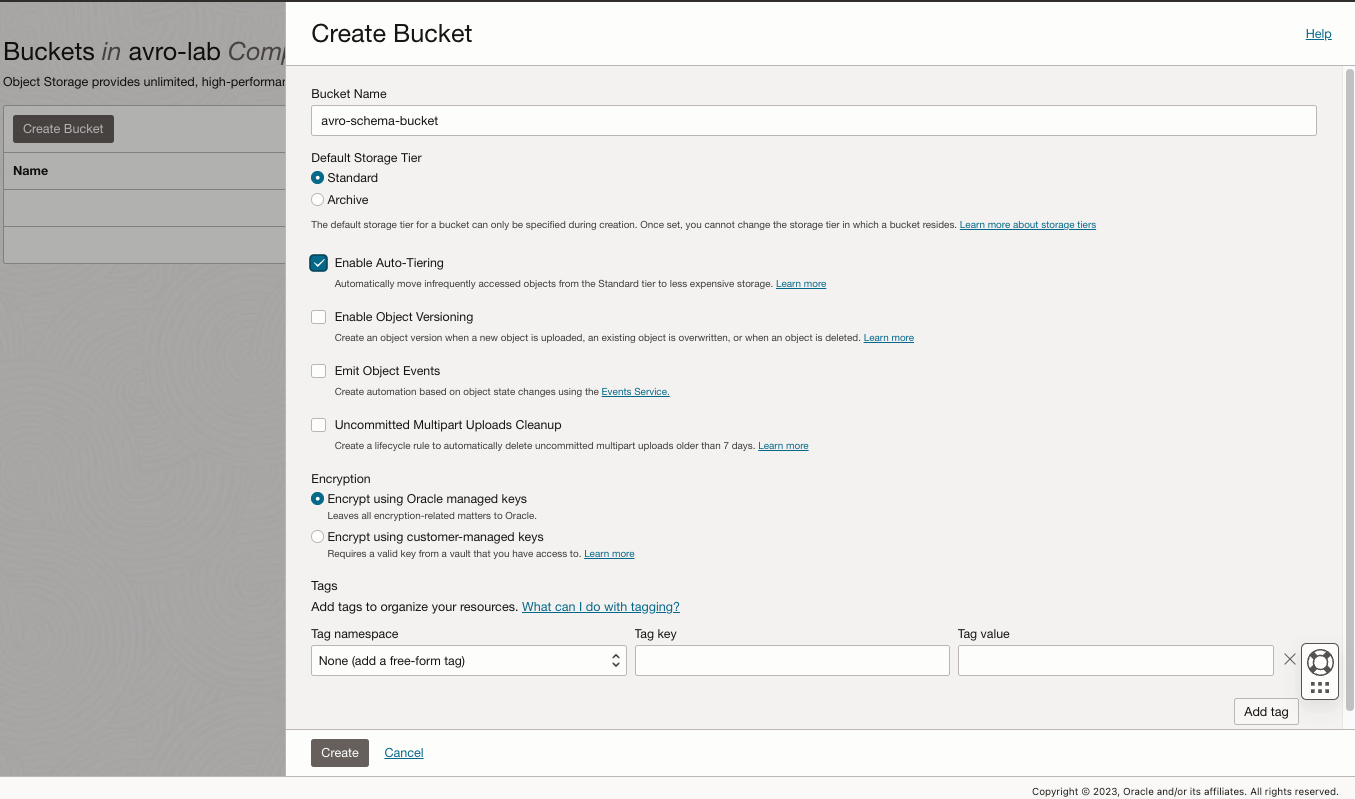
Task: Click the life ring support icon
Action: [x=1320, y=662]
